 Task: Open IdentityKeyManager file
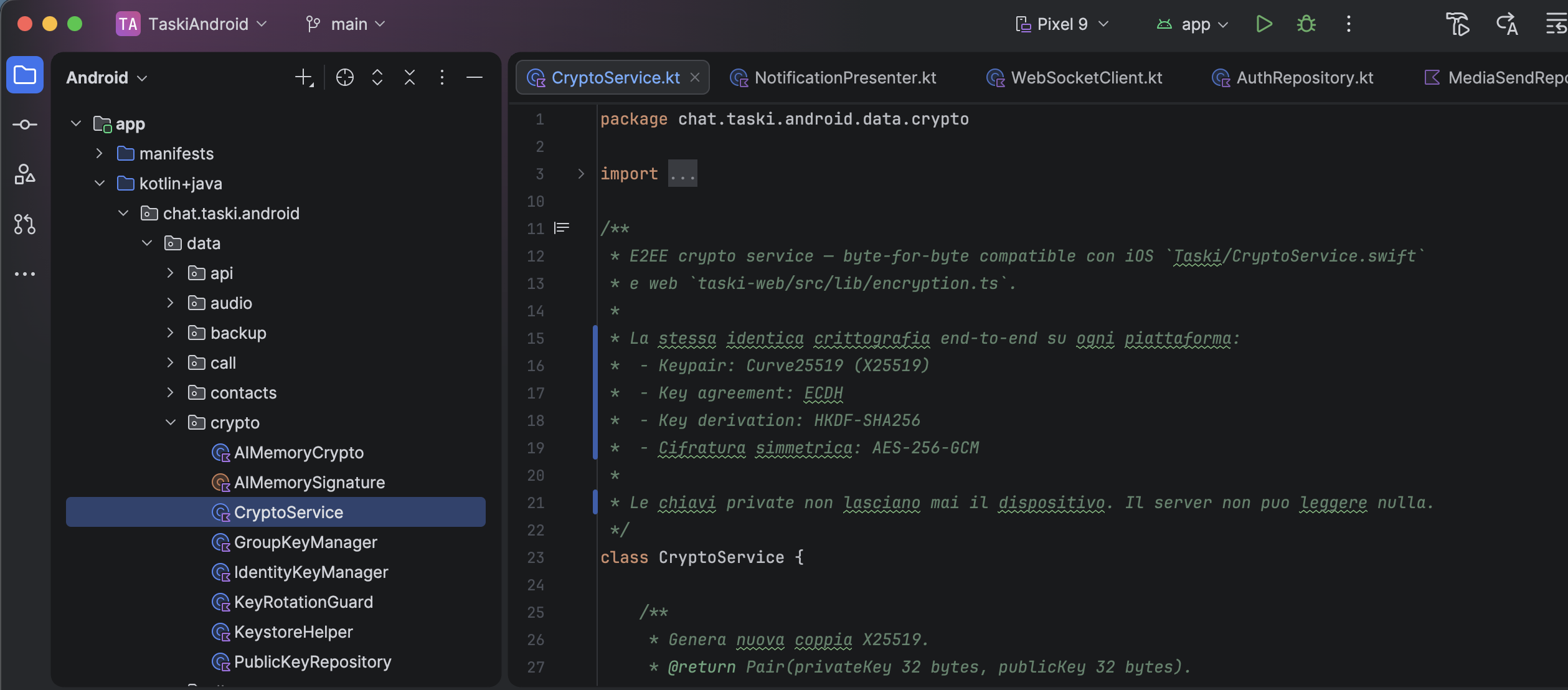[x=300, y=572]
